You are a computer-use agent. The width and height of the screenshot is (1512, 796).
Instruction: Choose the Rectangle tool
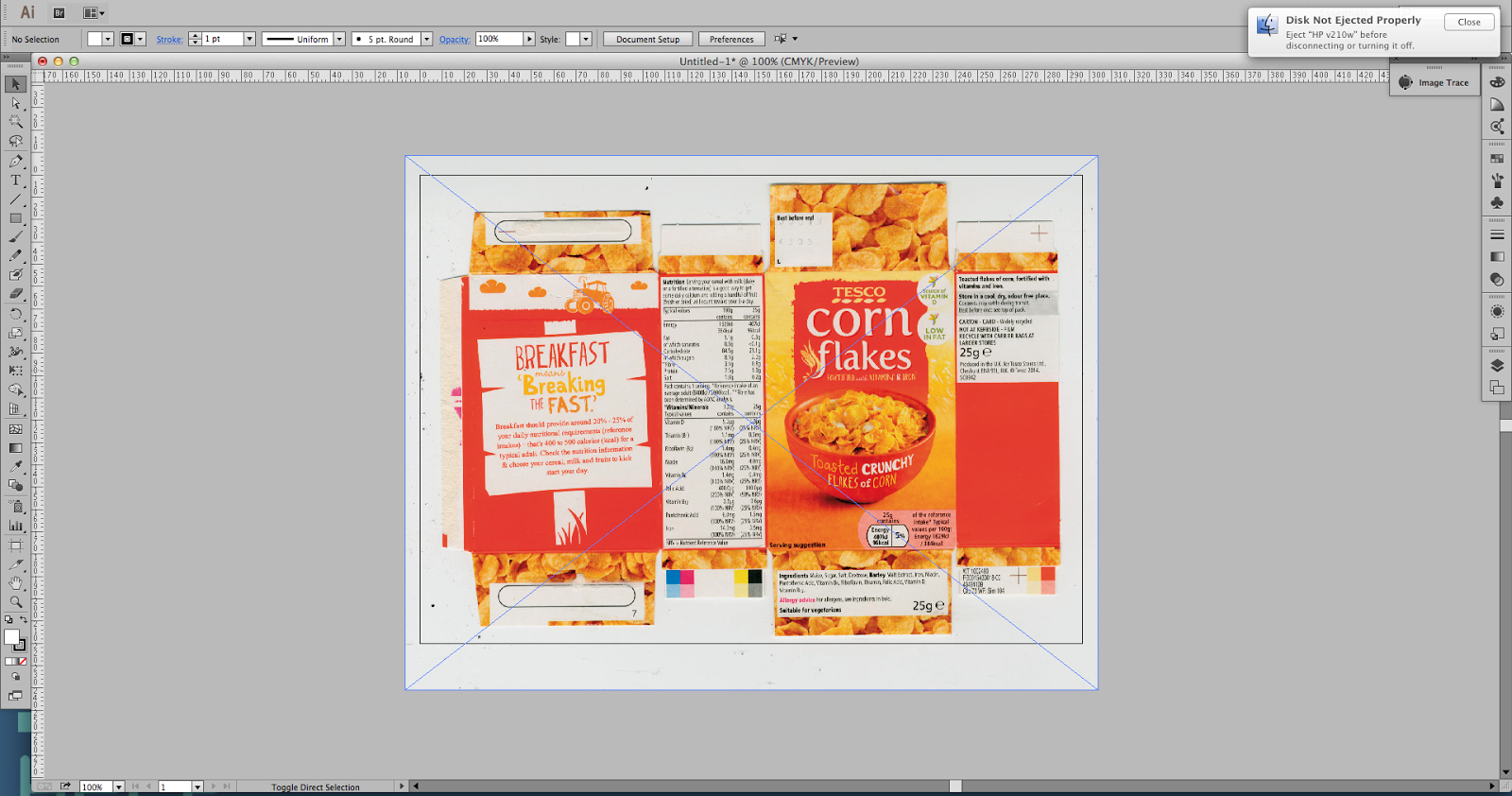15,217
